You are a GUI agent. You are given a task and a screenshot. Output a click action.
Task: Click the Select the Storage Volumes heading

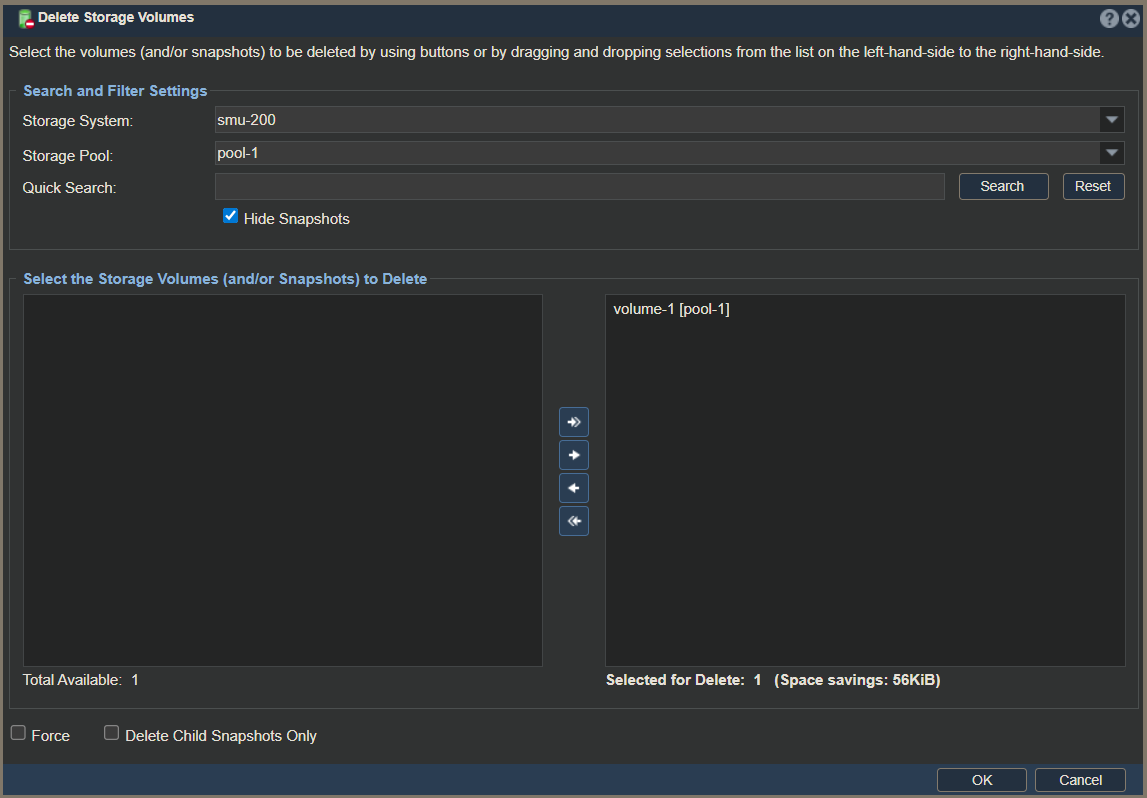225,279
